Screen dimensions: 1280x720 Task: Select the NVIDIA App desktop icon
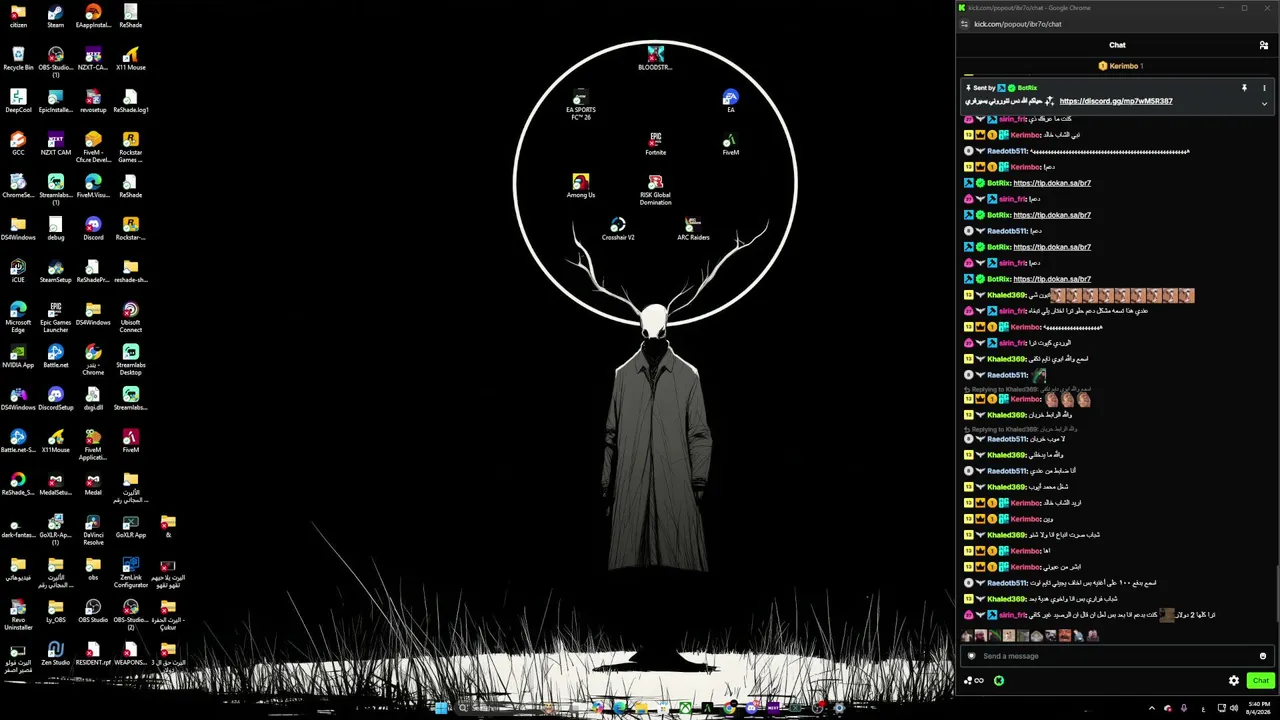[18, 356]
